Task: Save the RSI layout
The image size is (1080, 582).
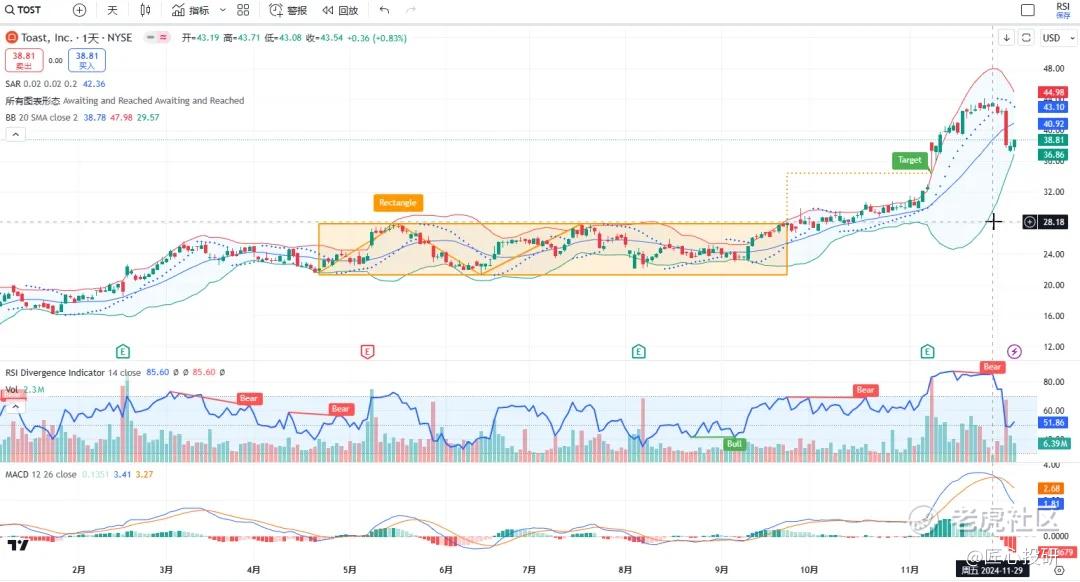Action: pyautogui.click(x=1063, y=10)
